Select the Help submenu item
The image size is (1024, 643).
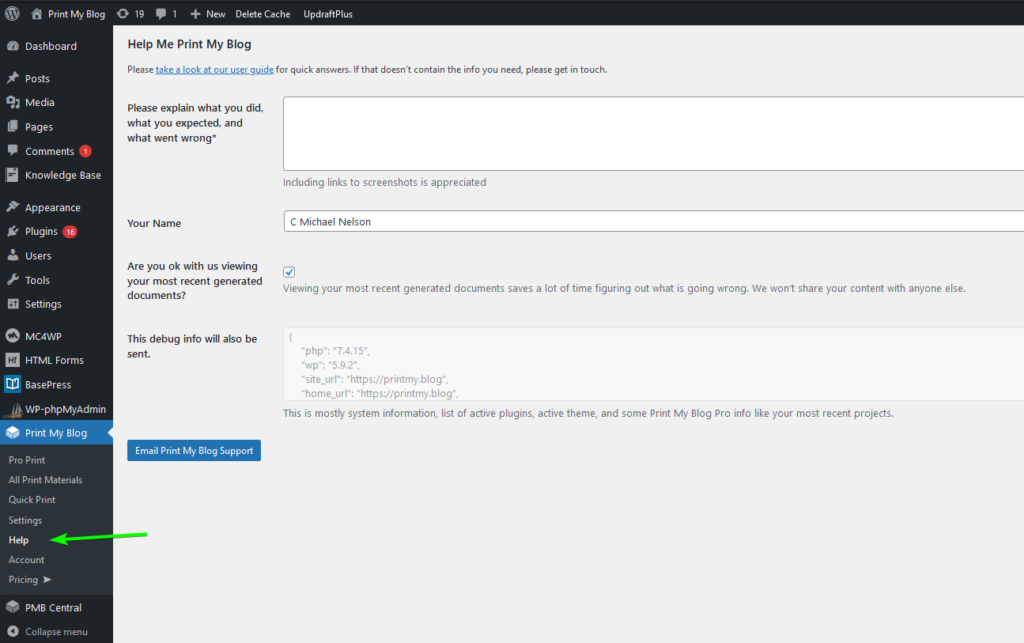coord(18,540)
